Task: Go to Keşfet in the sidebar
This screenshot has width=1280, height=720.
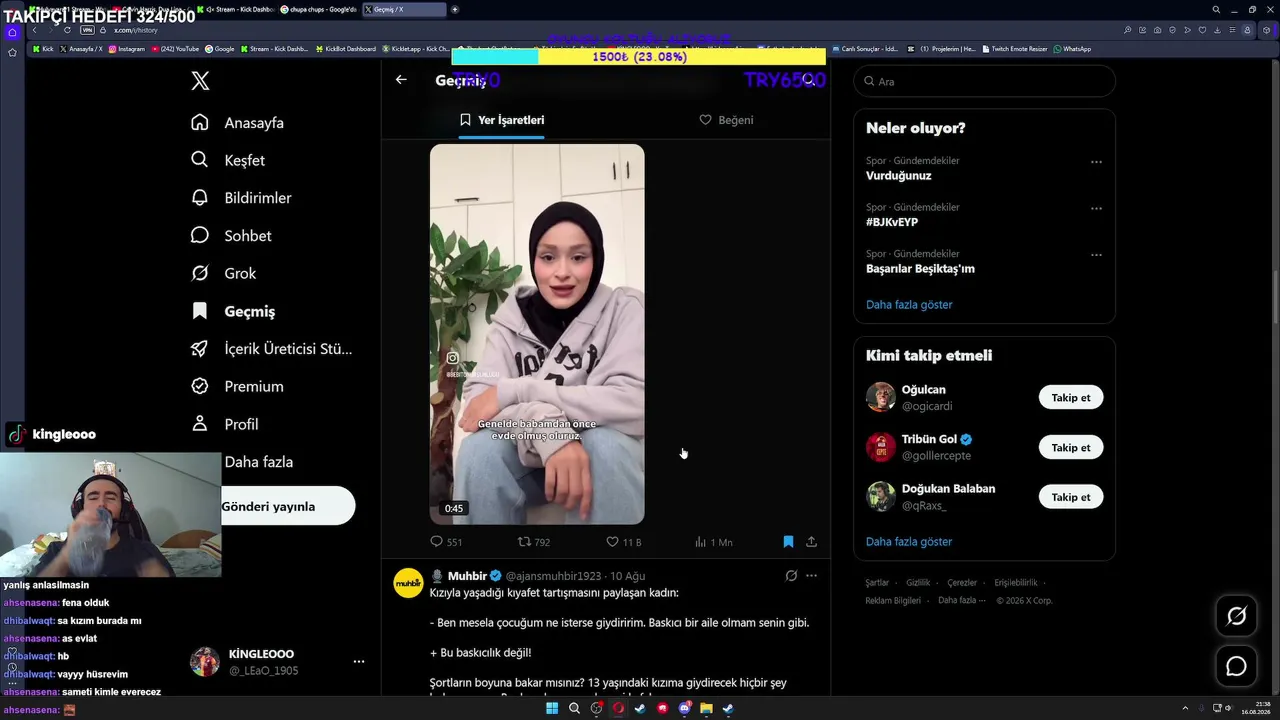Action: point(228,160)
